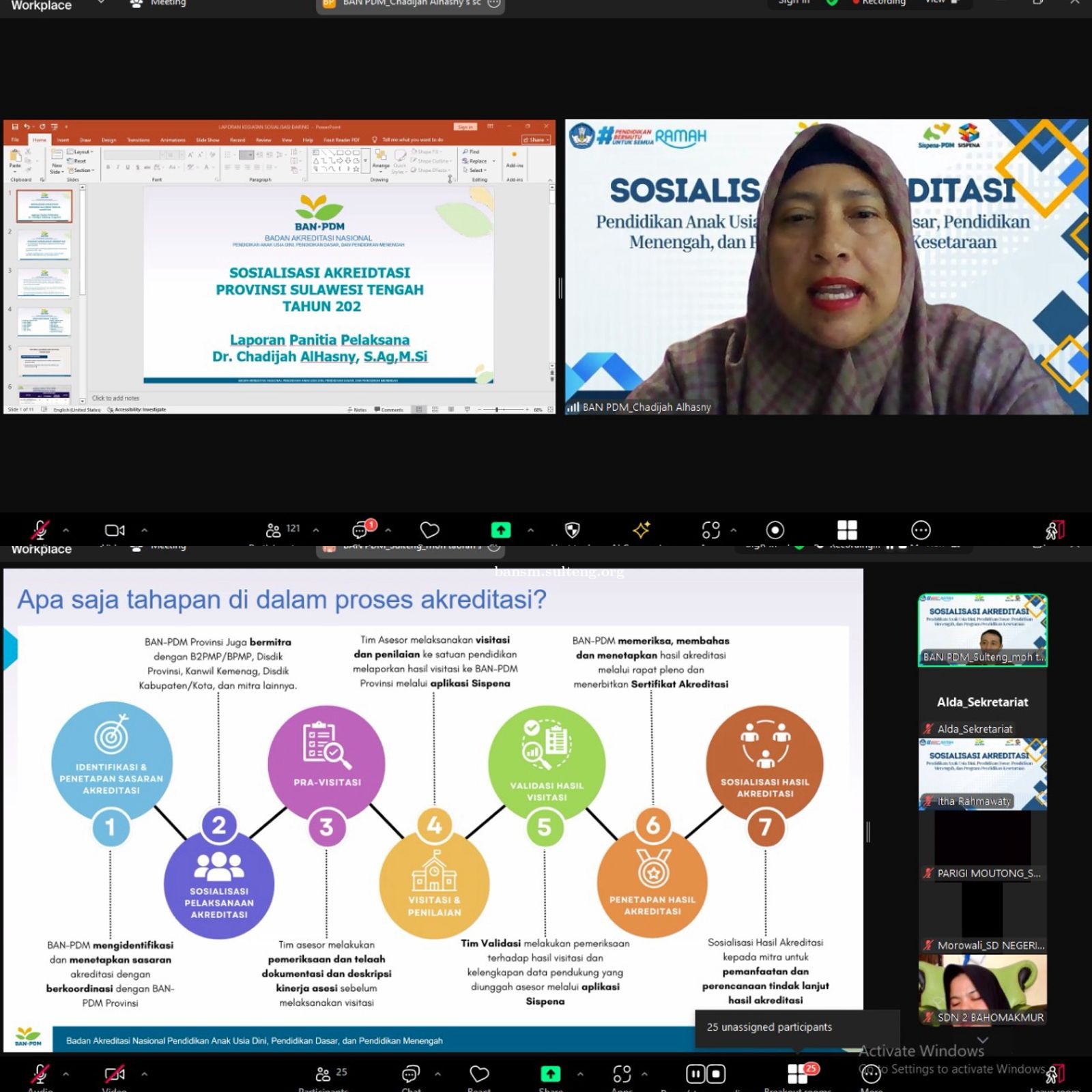The width and height of the screenshot is (1092, 1092).
Task: Expand the Participants chevron next to 121
Action: coord(315,530)
